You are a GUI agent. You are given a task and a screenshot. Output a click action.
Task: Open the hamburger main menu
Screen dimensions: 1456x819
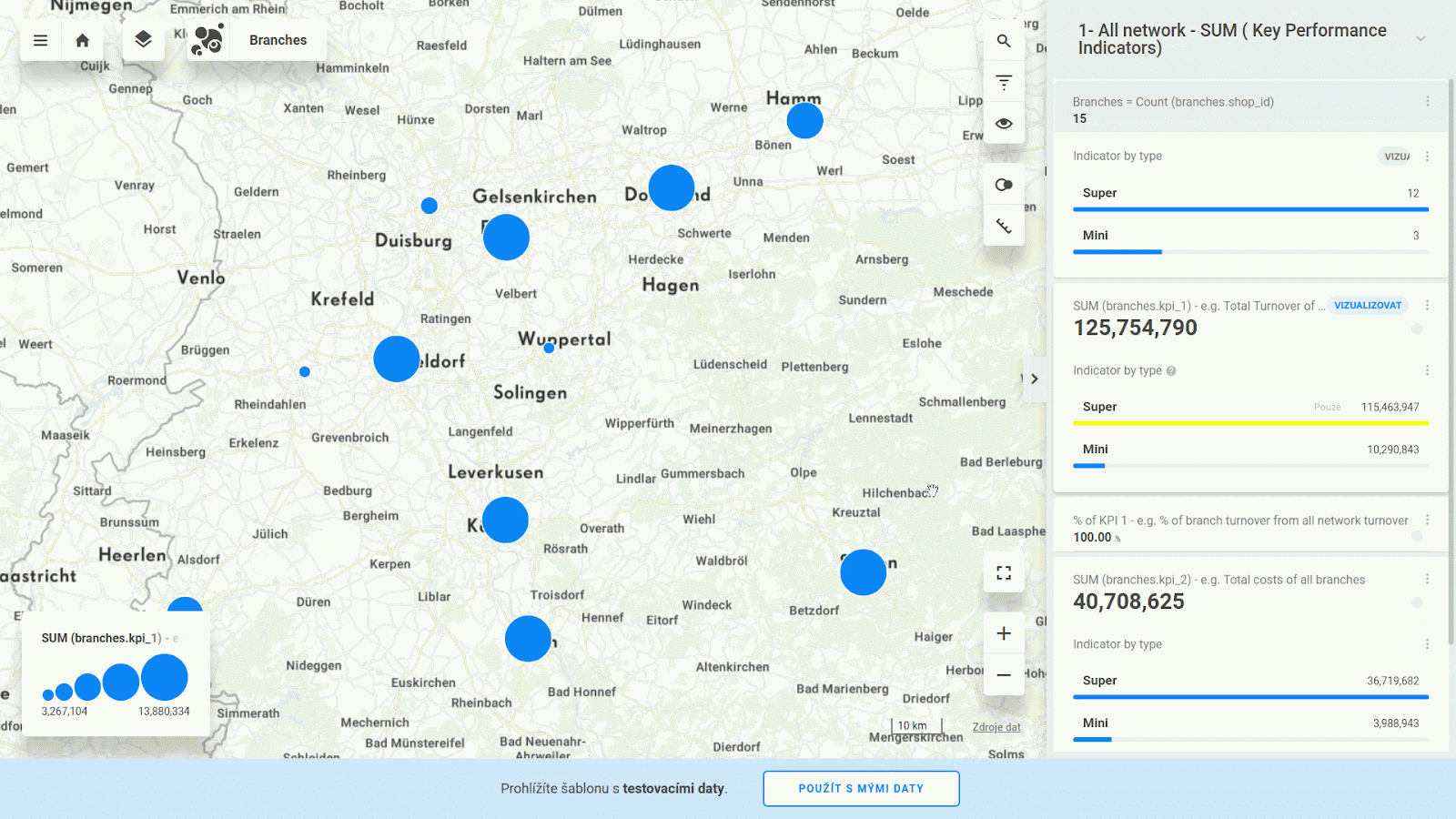coord(40,40)
